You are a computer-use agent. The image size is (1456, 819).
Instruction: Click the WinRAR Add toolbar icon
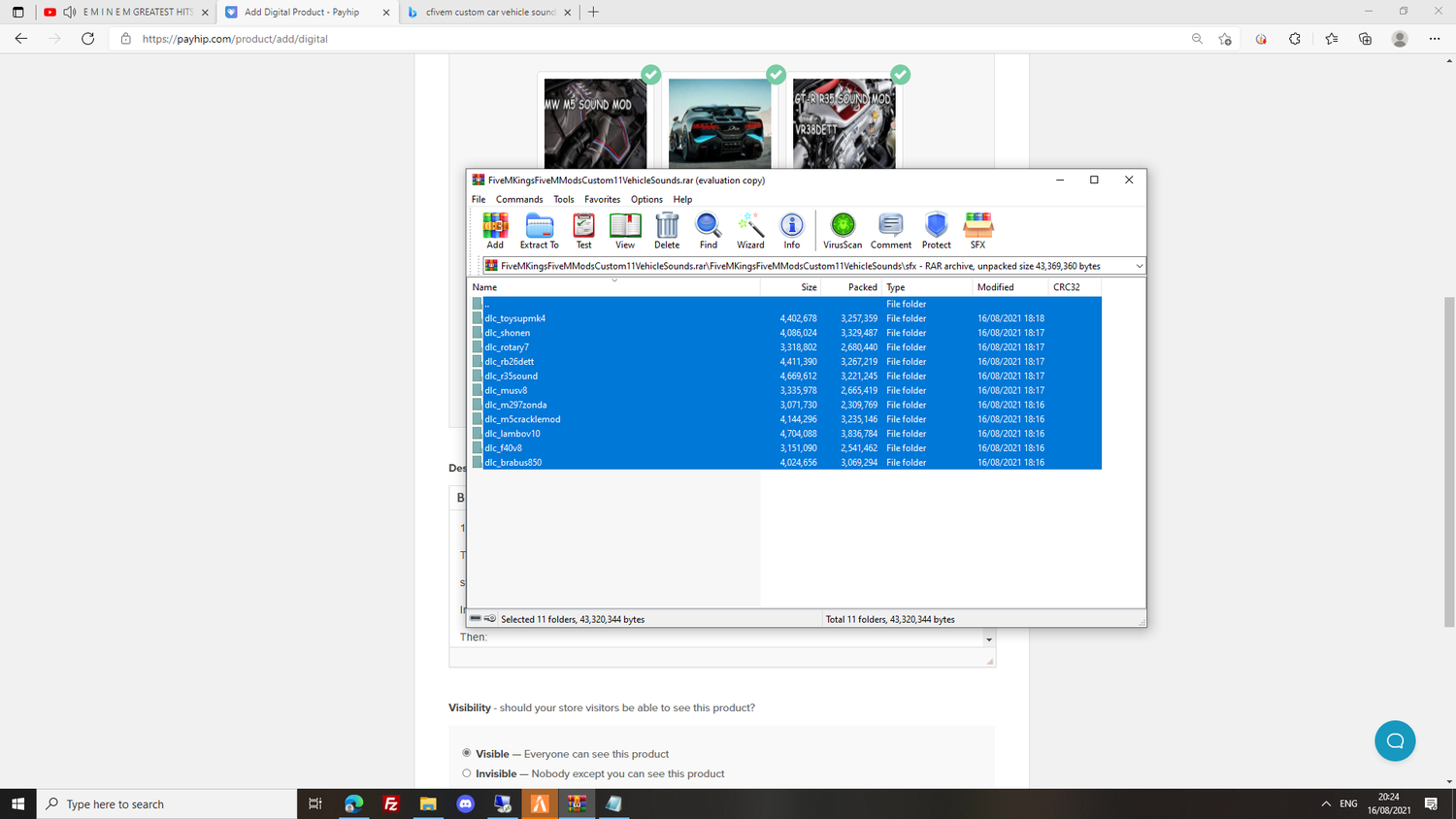[495, 231]
